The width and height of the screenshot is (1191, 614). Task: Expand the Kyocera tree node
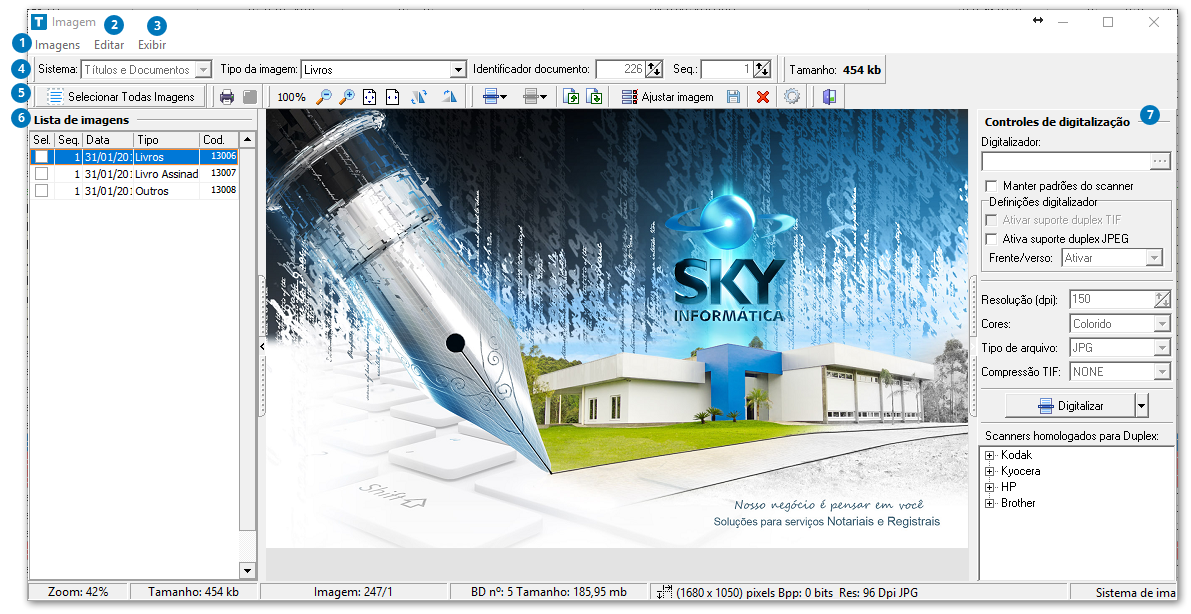point(990,472)
